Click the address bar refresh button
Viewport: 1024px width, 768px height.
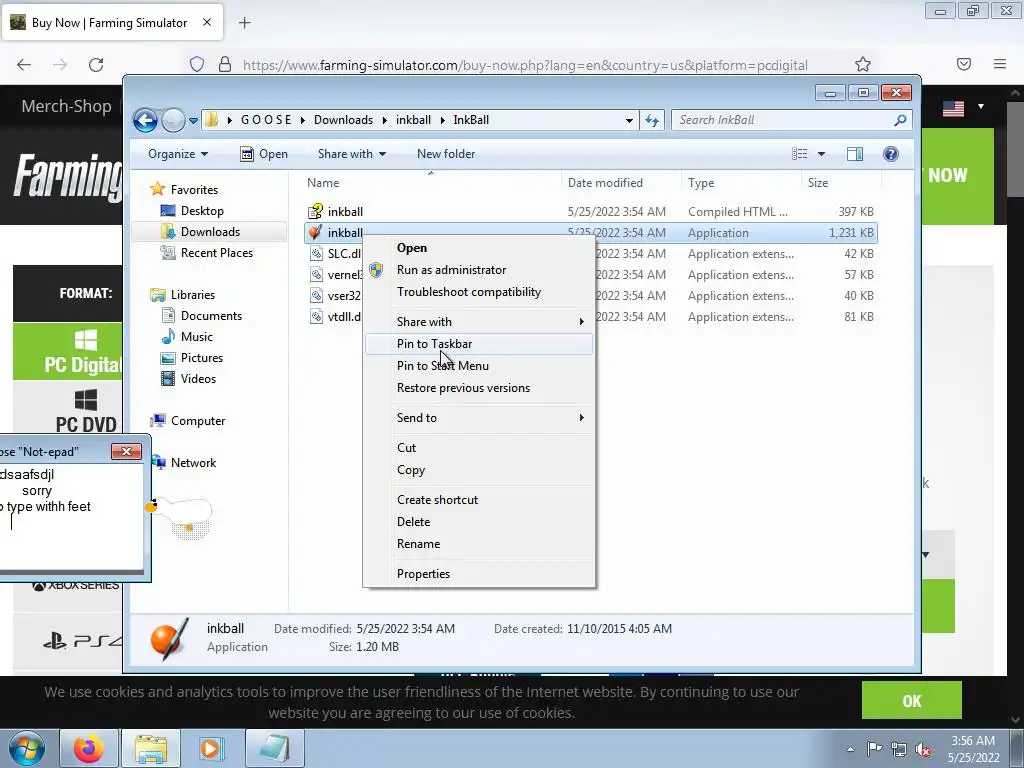click(652, 120)
